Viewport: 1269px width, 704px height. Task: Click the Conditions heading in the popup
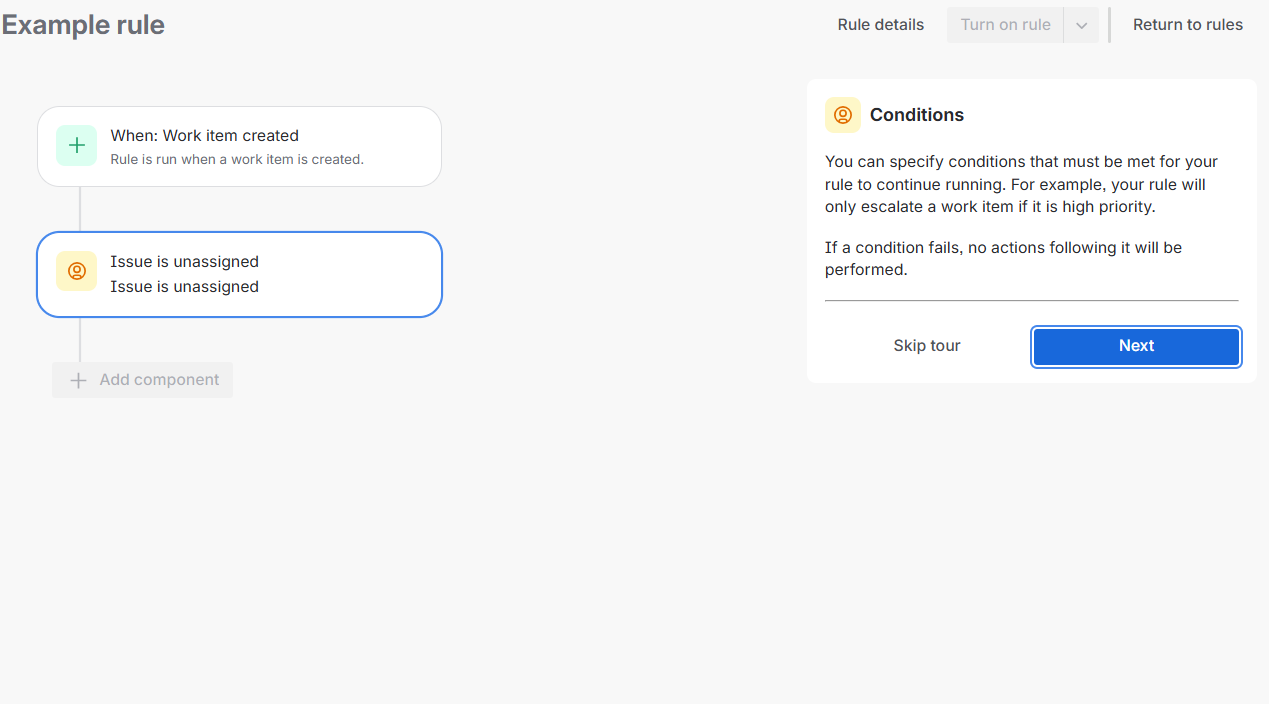(x=917, y=115)
